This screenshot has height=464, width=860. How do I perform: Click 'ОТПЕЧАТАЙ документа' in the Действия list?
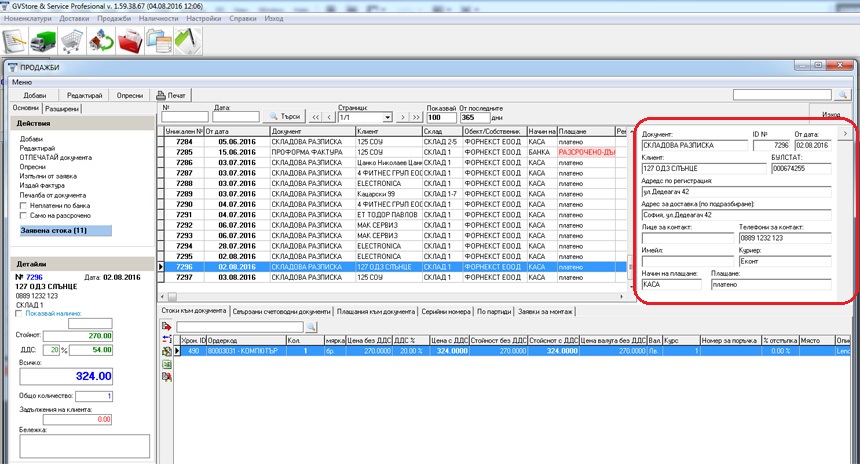click(56, 157)
